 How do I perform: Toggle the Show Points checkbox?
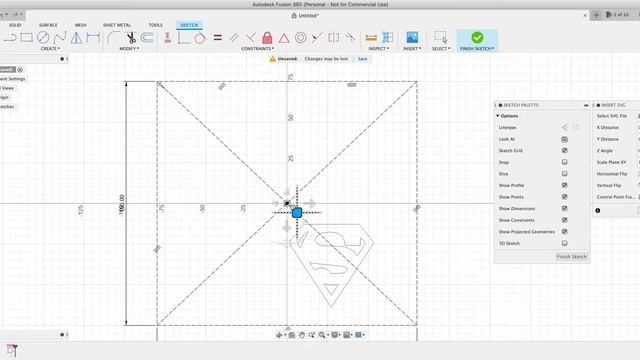click(564, 197)
